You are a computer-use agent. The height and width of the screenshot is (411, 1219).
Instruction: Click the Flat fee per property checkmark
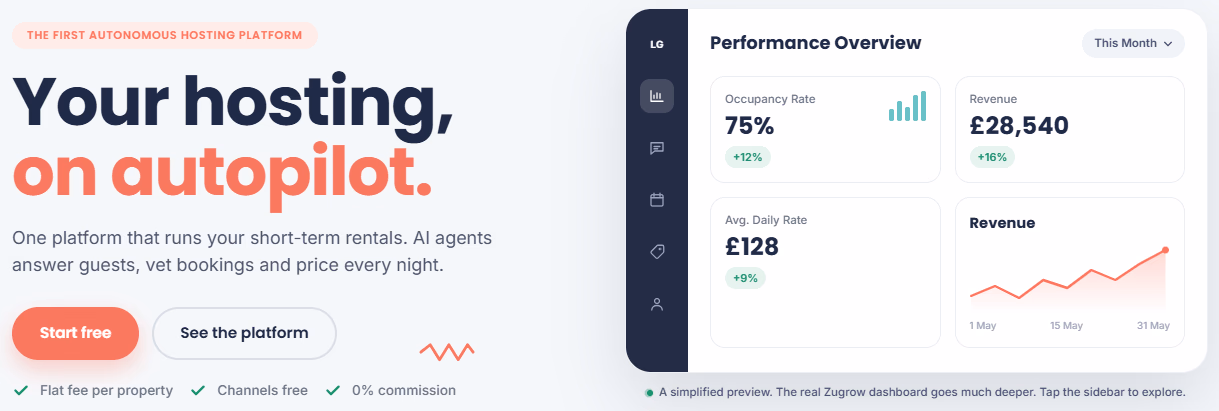(21, 390)
